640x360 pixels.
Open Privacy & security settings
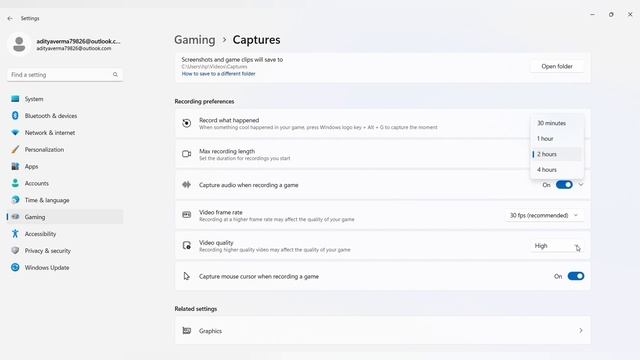(65, 251)
